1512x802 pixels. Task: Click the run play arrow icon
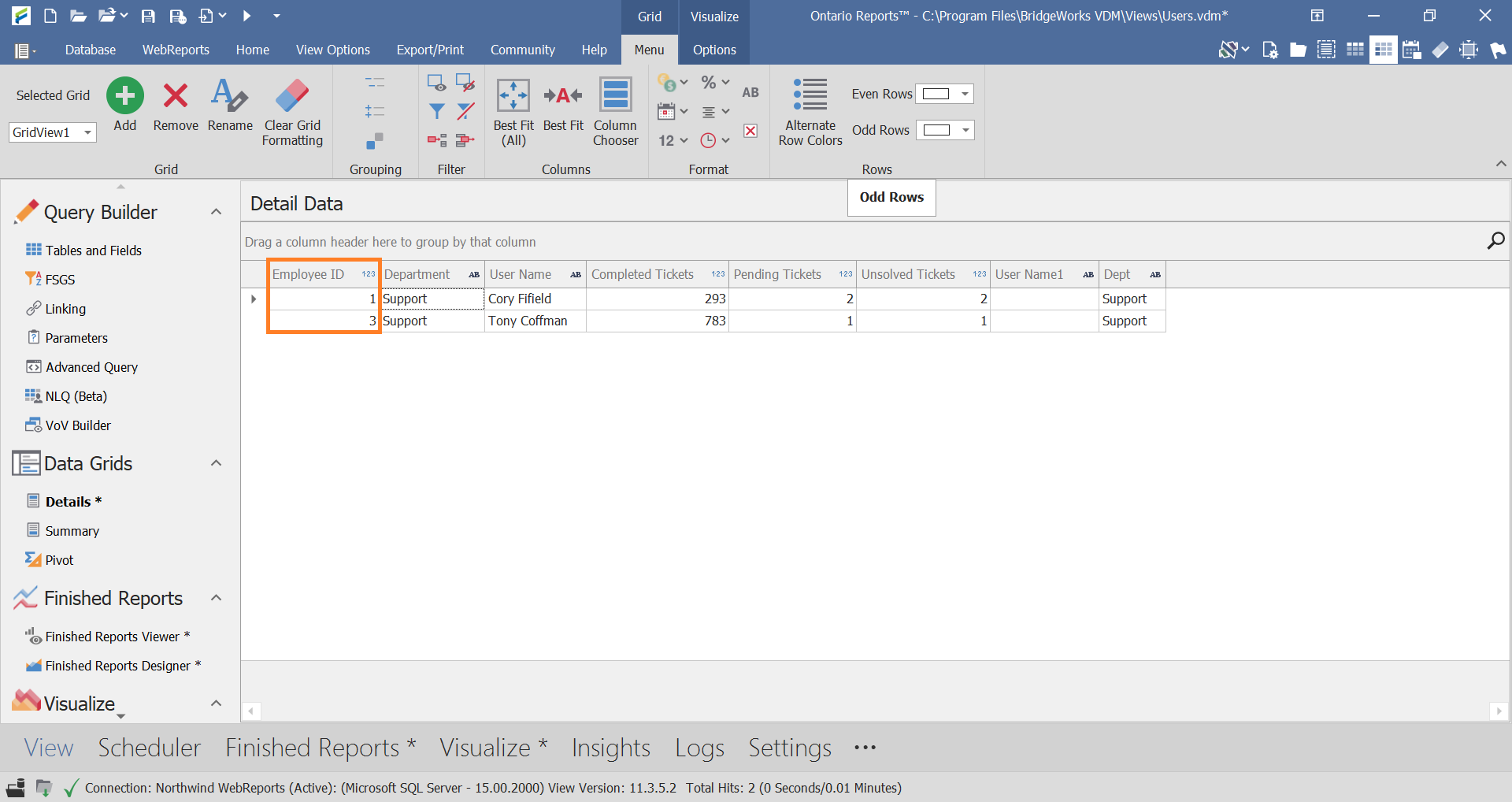pyautogui.click(x=246, y=16)
